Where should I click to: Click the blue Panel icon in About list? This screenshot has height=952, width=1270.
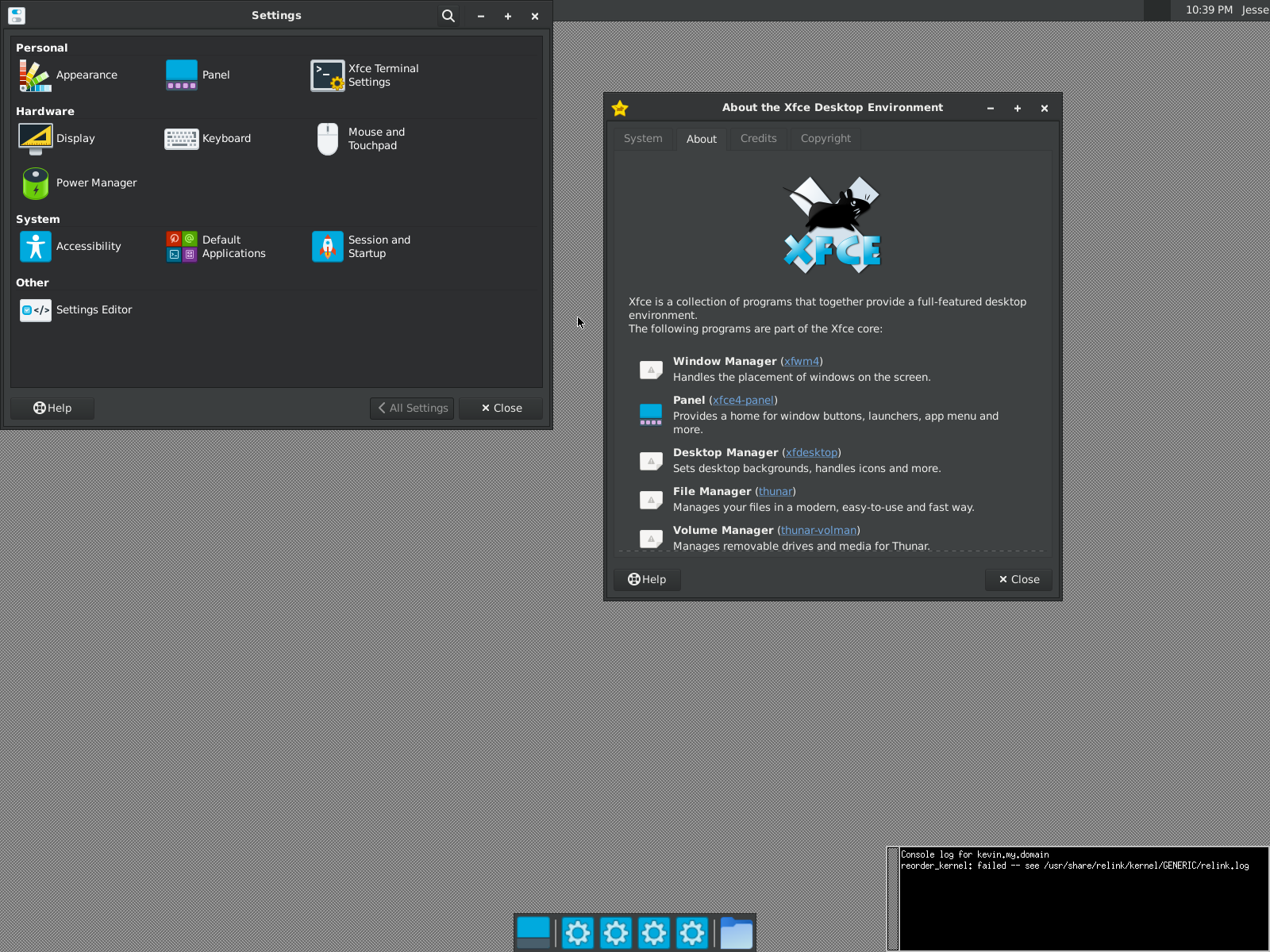651,414
